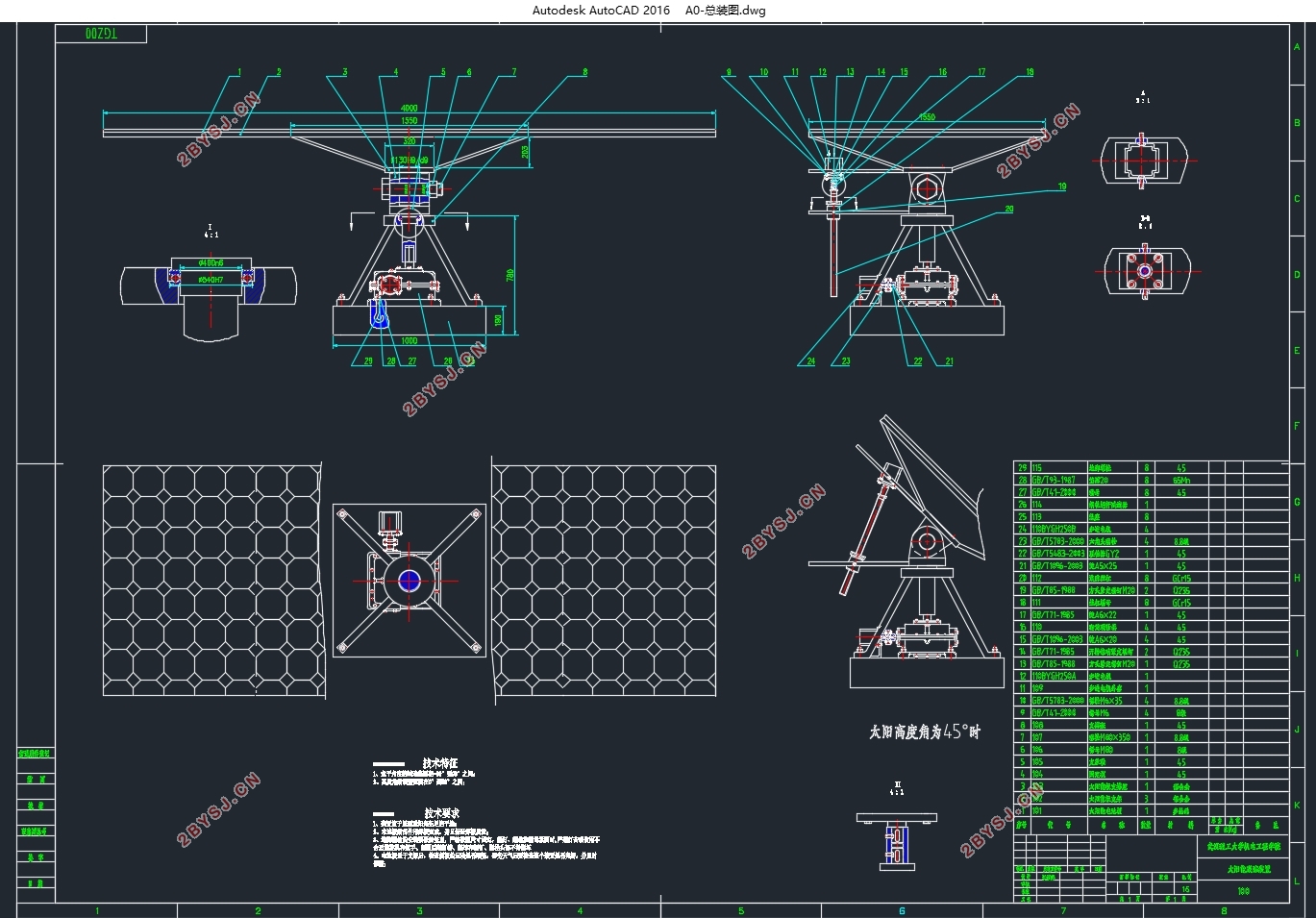This screenshot has height=918, width=1316.
Task: Select part balloon number "2" in front view
Action: tap(279, 72)
